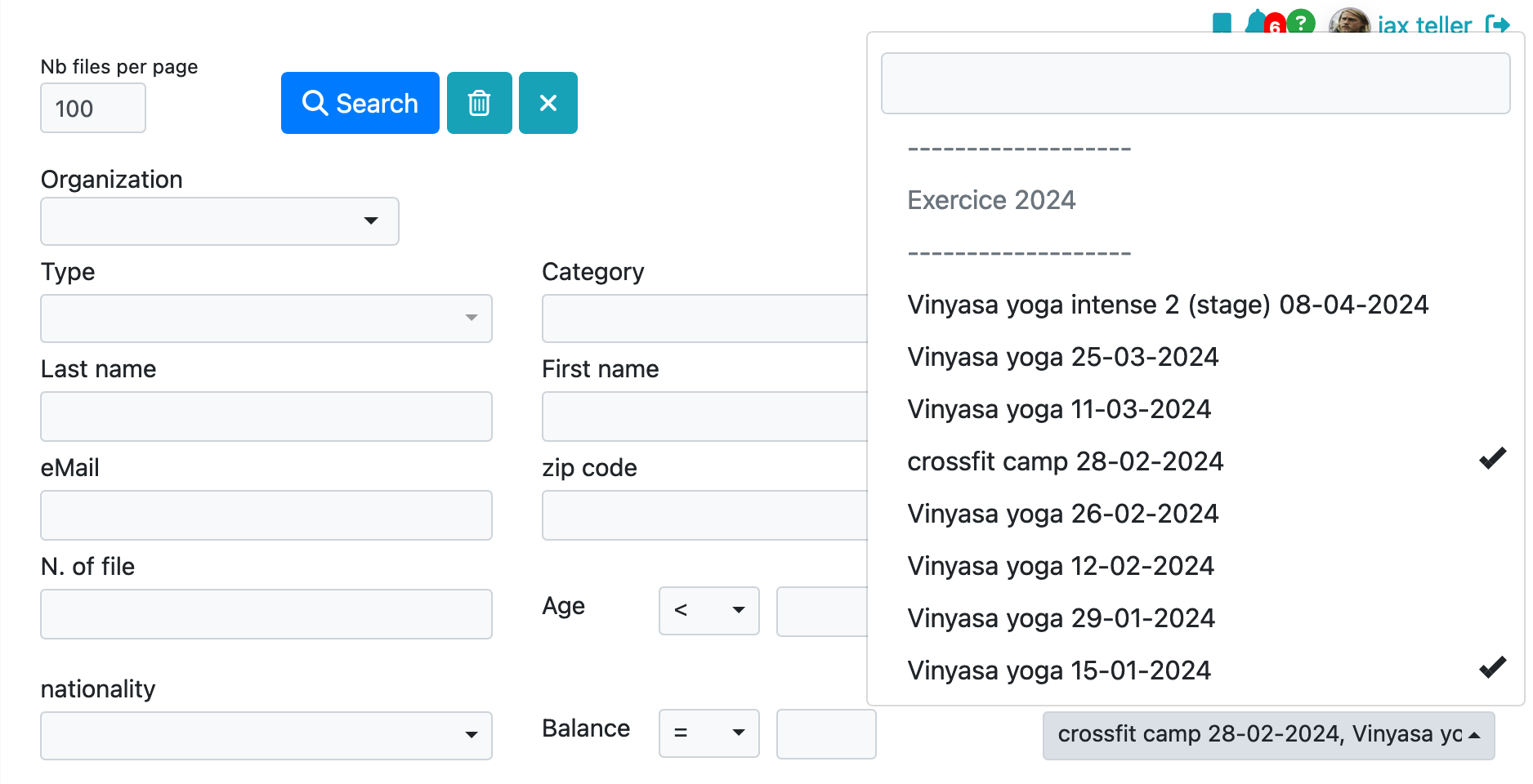This screenshot has height=784, width=1533.
Task: Click the blue Search button
Action: (x=360, y=103)
